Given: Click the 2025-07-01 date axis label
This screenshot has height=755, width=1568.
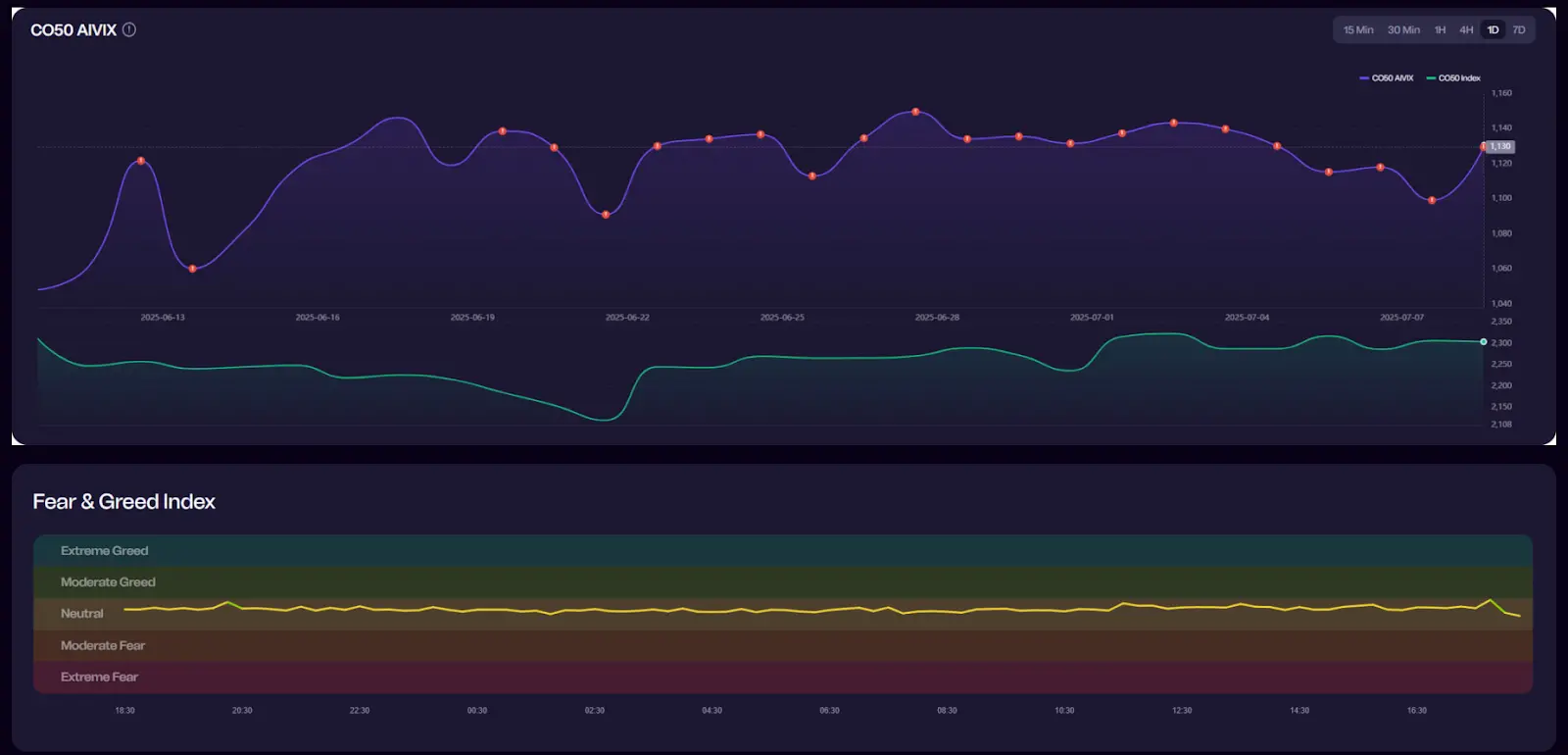Looking at the screenshot, I should 1092,318.
